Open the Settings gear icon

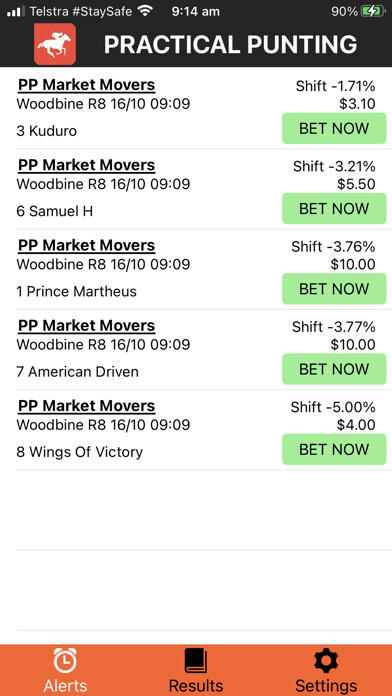(326, 661)
